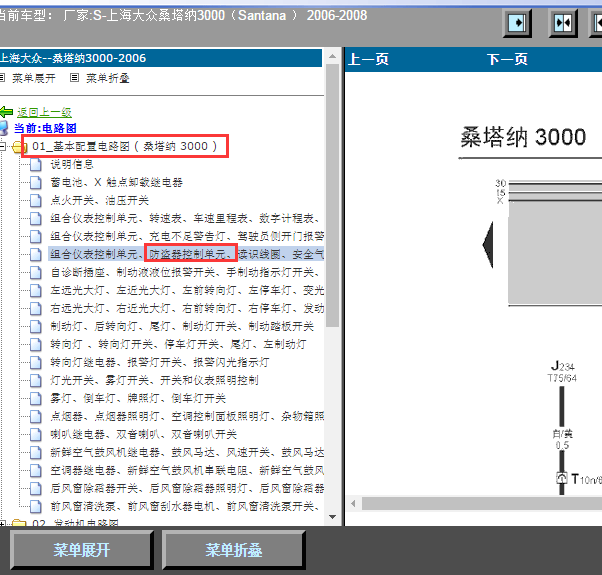Screen dimensions: 602x575
Task: Open 自诊断插座、制动液液位报警开关 entry
Action: click(185, 272)
